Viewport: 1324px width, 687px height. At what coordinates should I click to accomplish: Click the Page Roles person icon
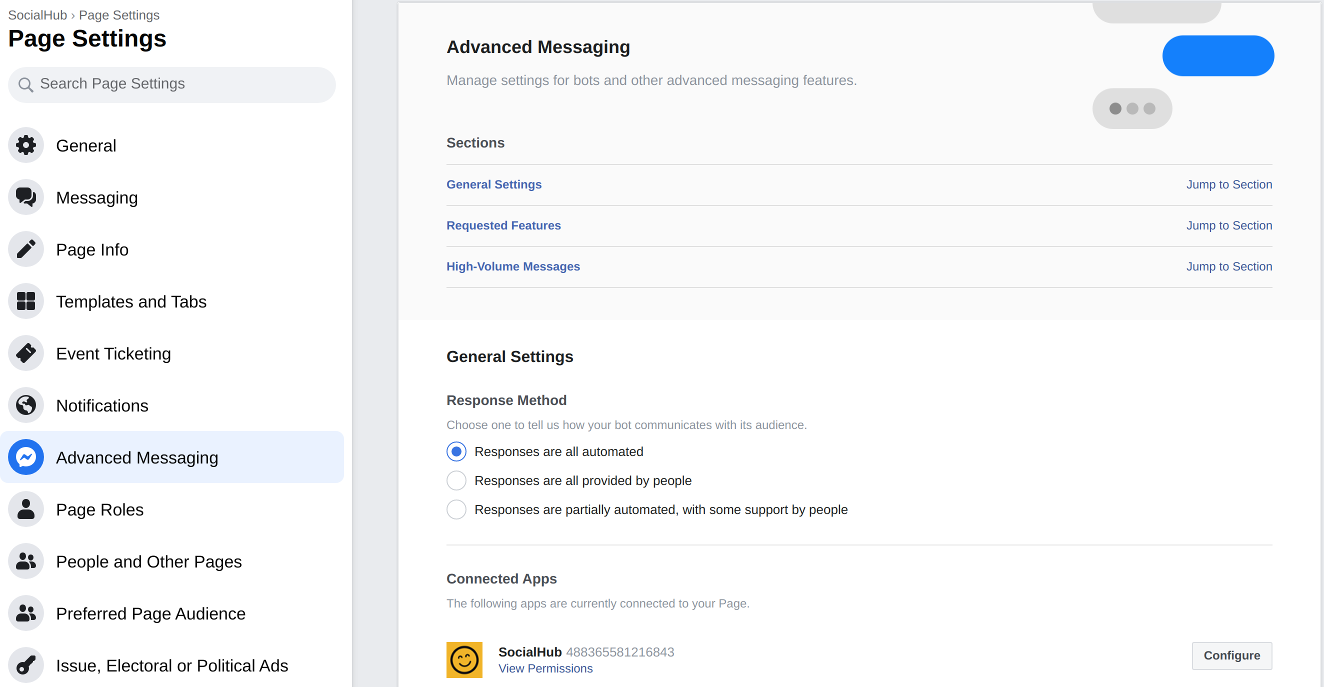(x=26, y=509)
